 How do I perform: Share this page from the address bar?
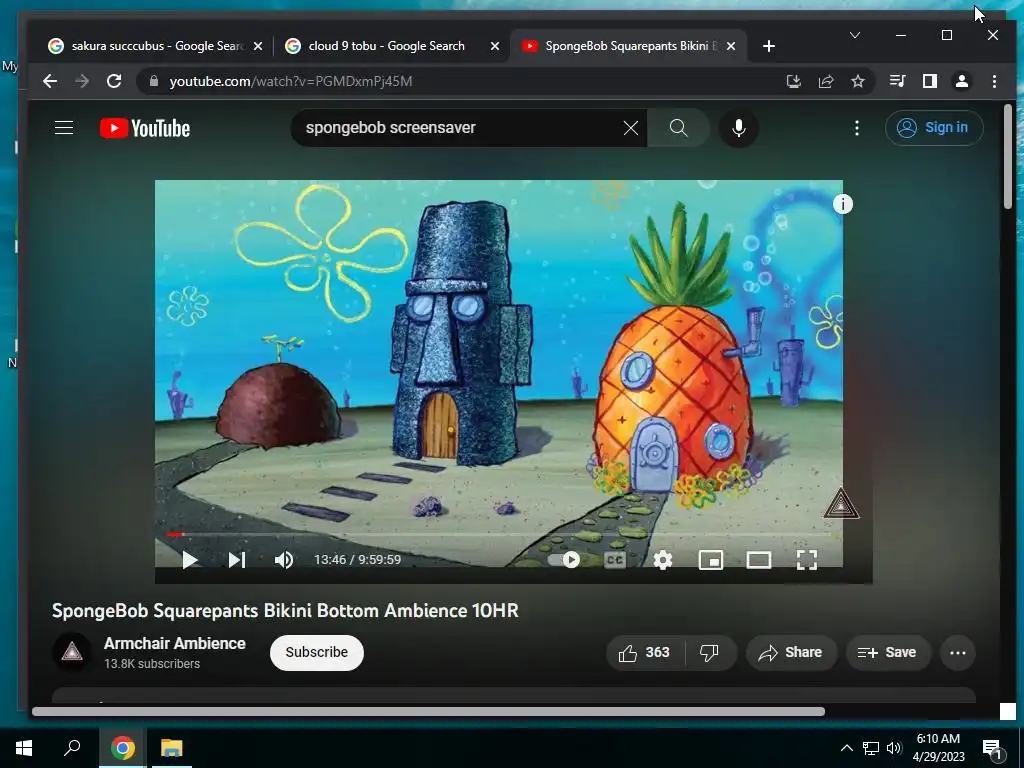pos(825,81)
